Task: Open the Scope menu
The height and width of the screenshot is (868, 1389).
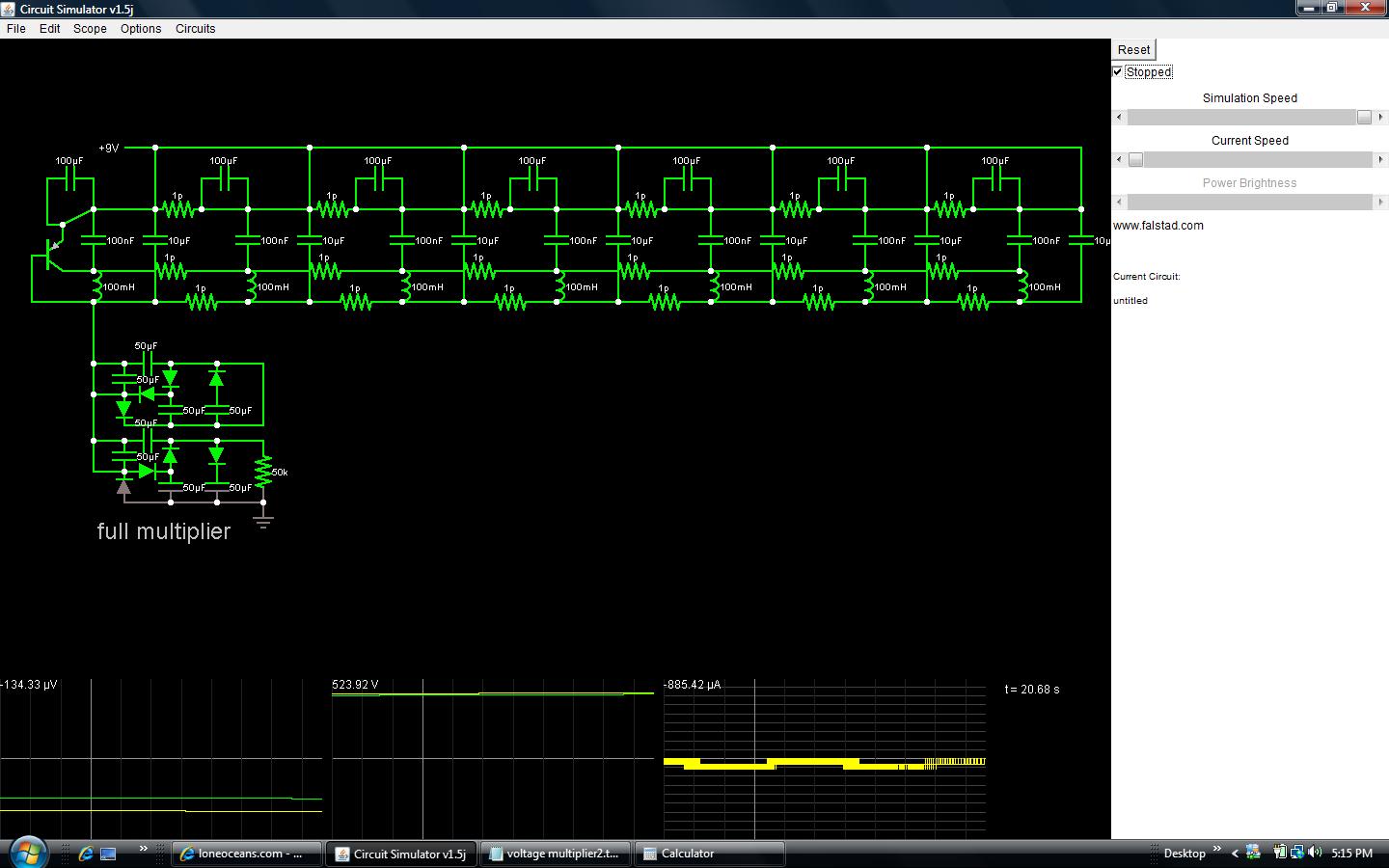Action: tap(89, 28)
